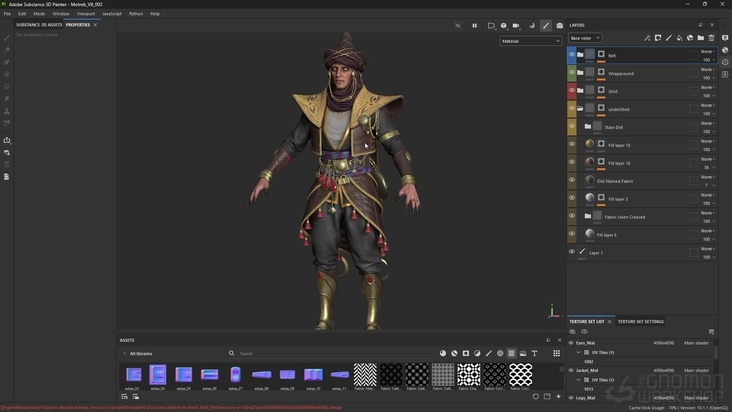Image resolution: width=732 pixels, height=412 pixels.
Task: Create a new folder in Layers
Action: [x=701, y=38]
